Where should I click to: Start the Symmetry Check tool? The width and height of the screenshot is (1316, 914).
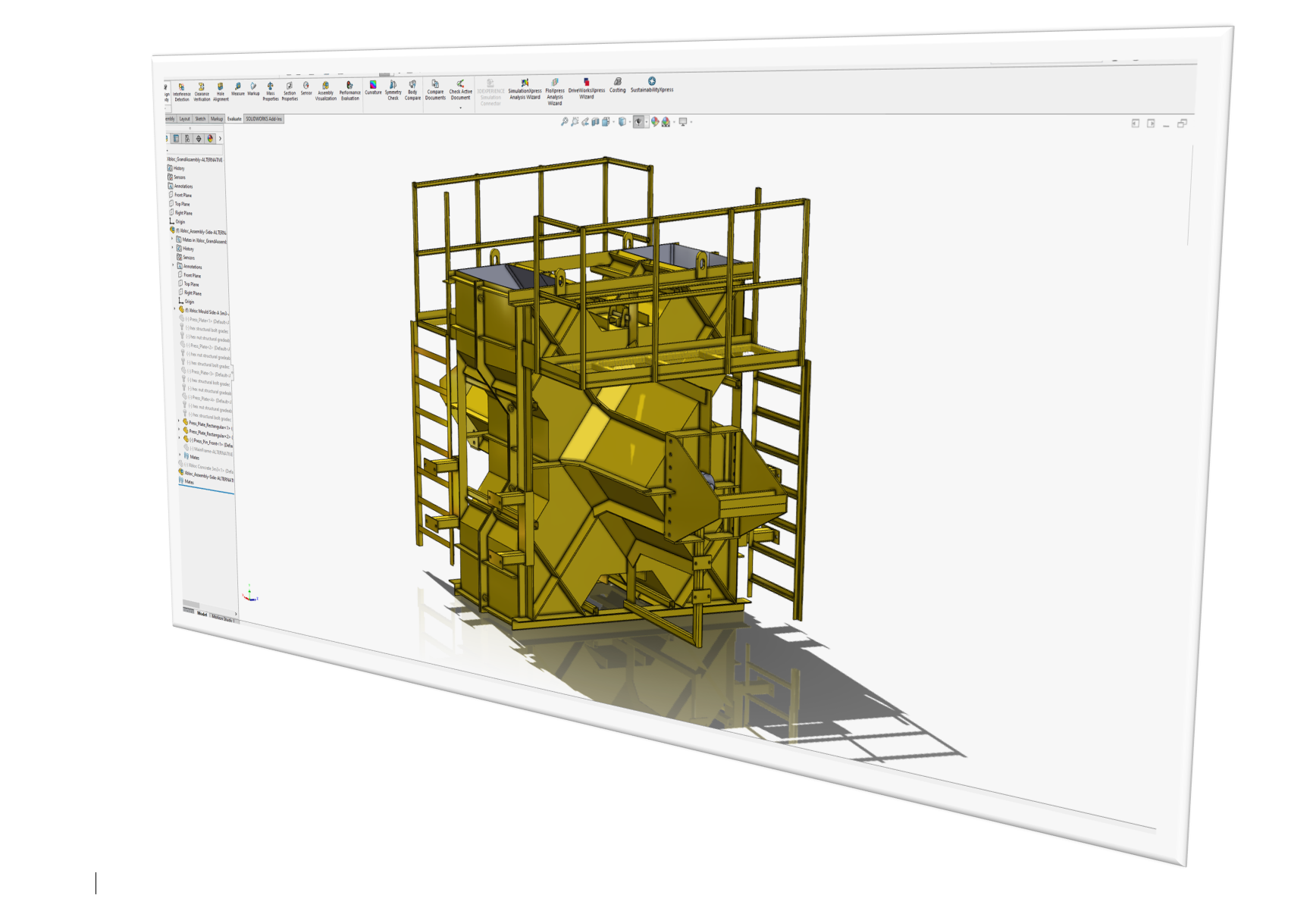[x=393, y=89]
